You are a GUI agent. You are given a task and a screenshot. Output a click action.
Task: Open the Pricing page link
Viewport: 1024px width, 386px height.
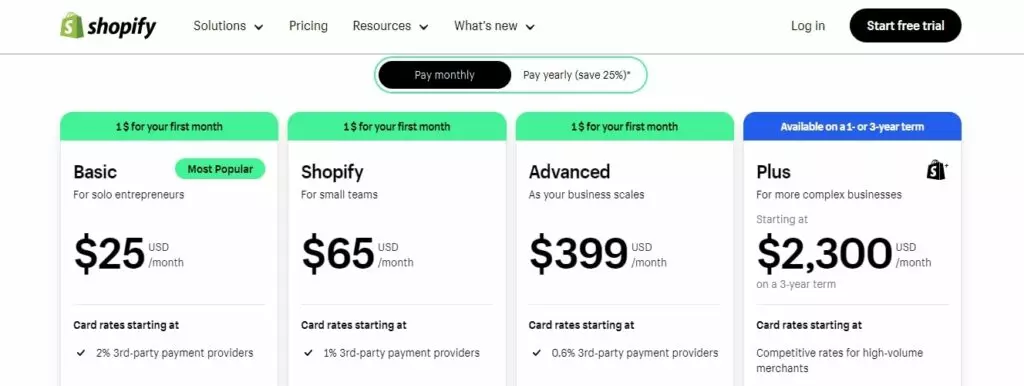click(308, 26)
